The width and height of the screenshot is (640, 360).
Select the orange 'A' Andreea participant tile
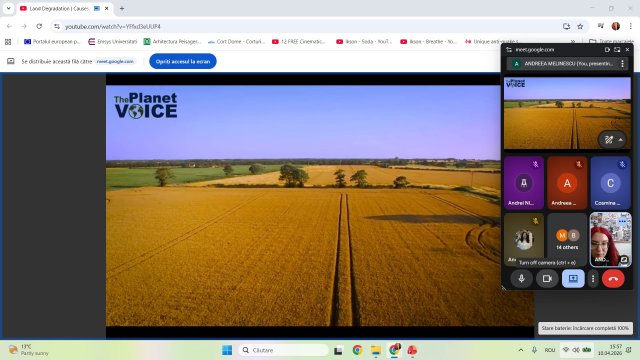(567, 182)
